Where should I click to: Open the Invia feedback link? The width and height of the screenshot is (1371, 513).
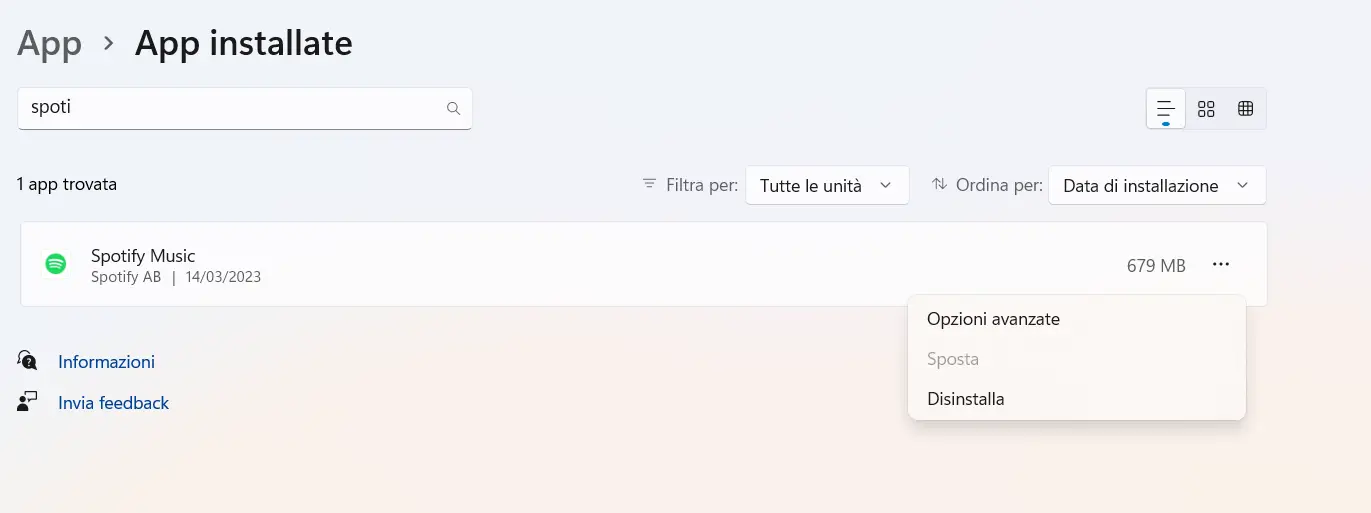click(x=113, y=403)
